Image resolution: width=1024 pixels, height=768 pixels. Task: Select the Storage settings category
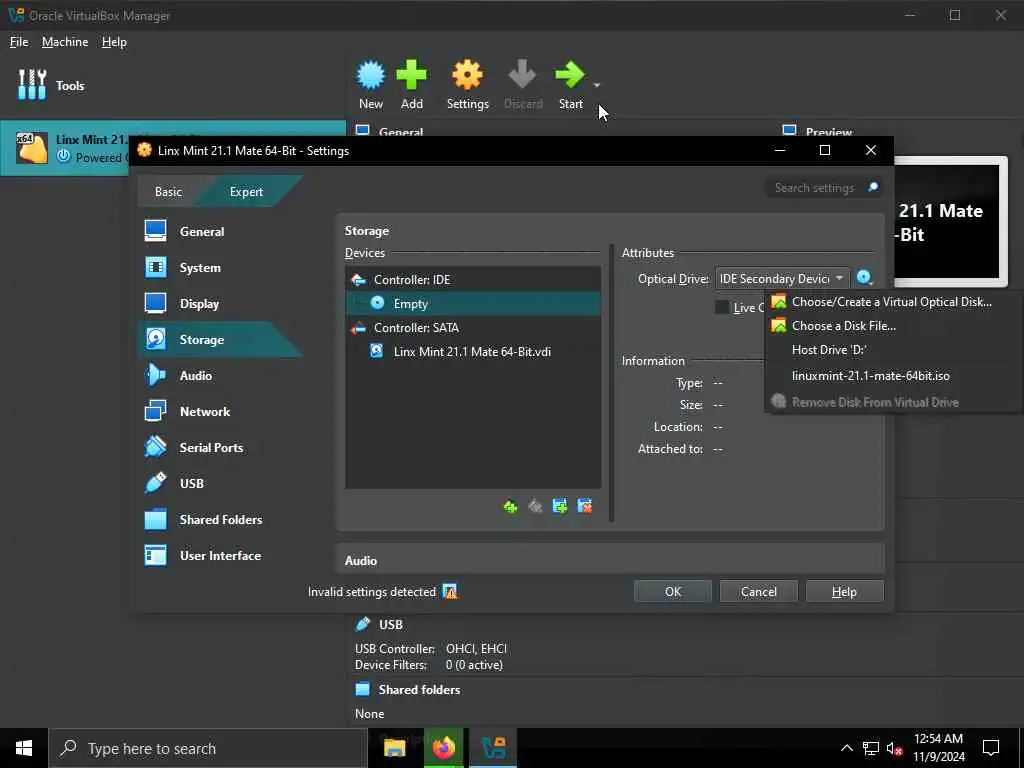pos(220,339)
